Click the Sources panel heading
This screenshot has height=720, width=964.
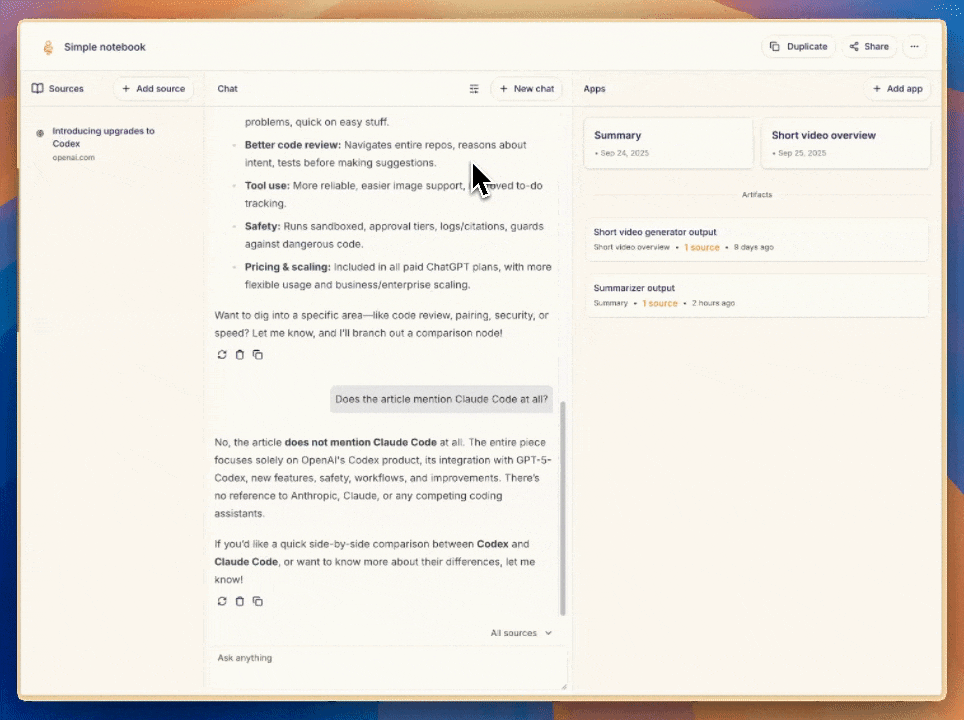pos(66,89)
